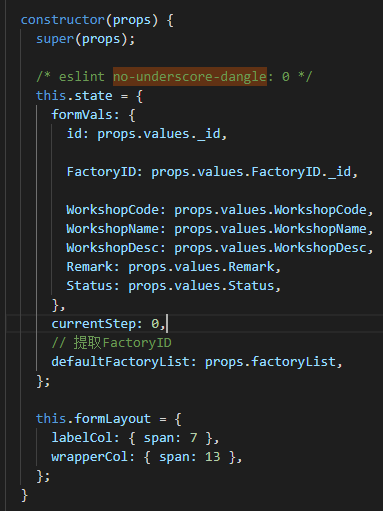
Task: Click 'props.values.FactoryID._id' value
Action: 251,172
